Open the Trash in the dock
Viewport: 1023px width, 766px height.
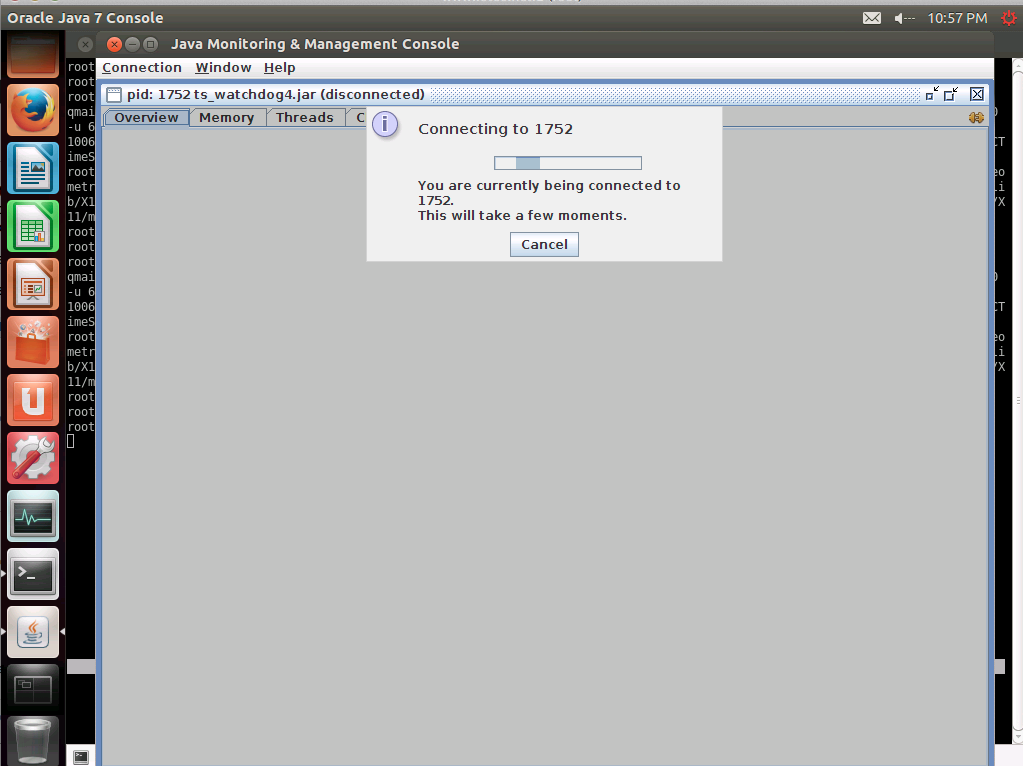(33, 742)
